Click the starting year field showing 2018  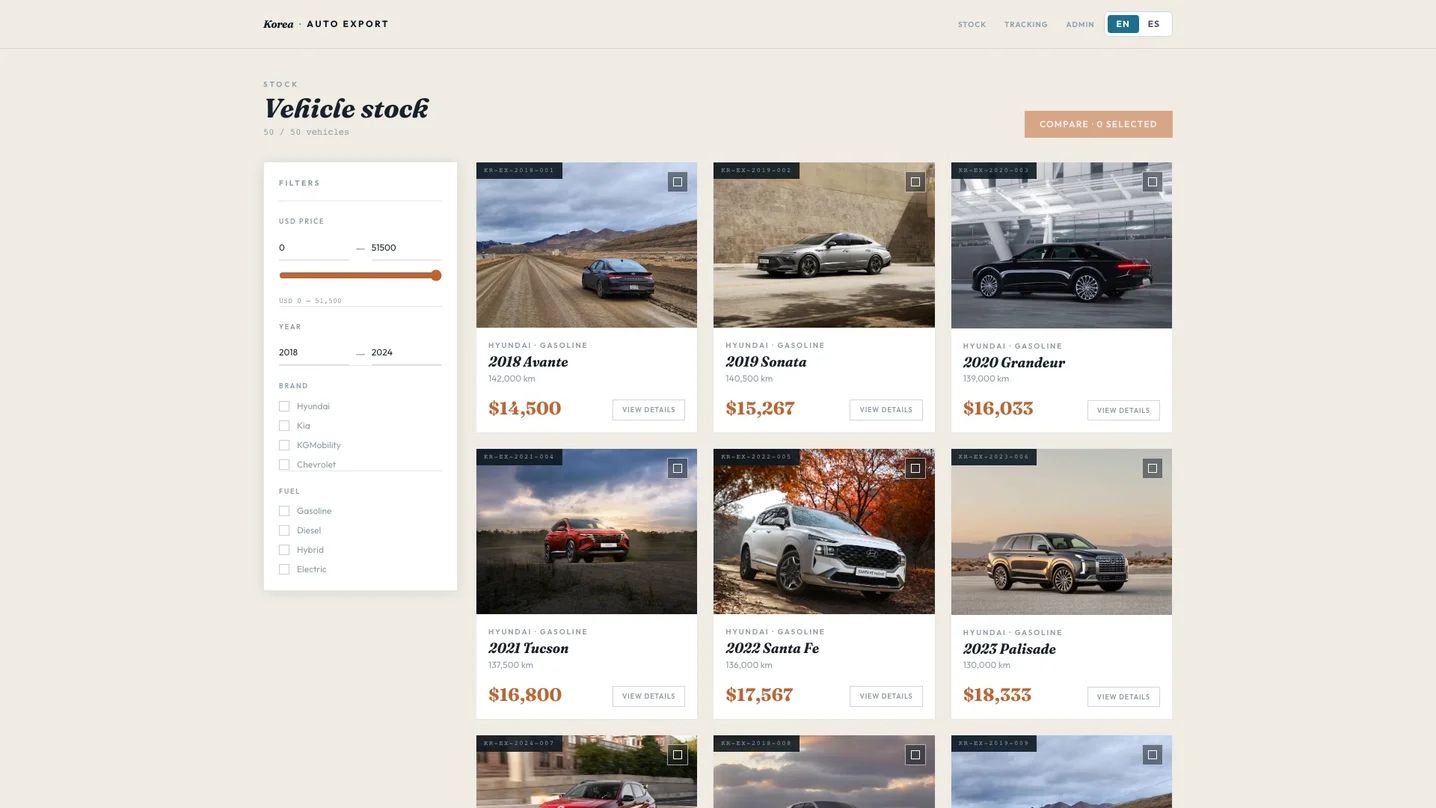[314, 353]
